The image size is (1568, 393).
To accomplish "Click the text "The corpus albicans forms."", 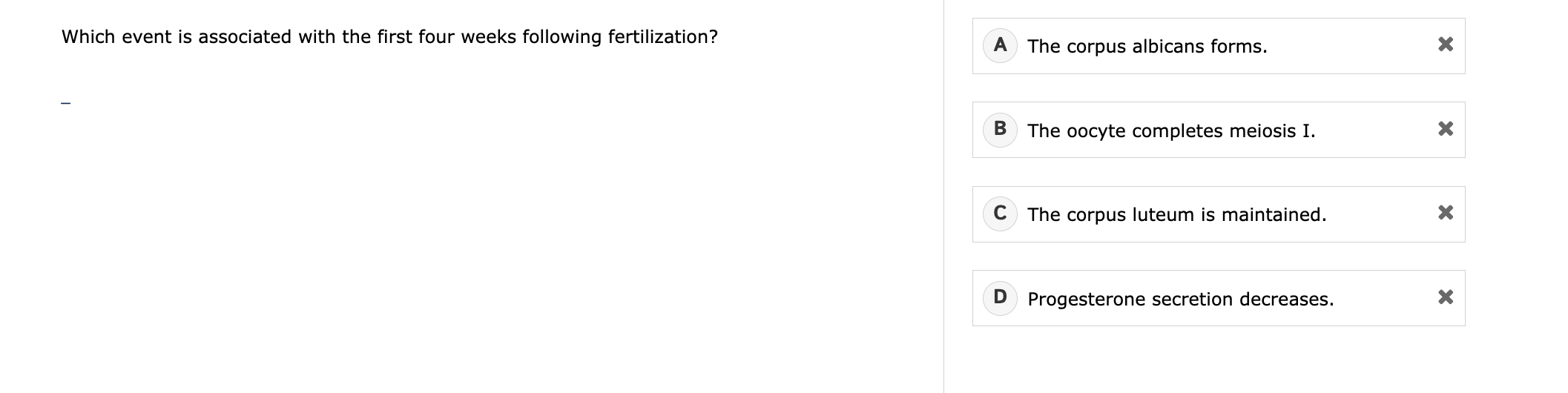I will point(1147,47).
